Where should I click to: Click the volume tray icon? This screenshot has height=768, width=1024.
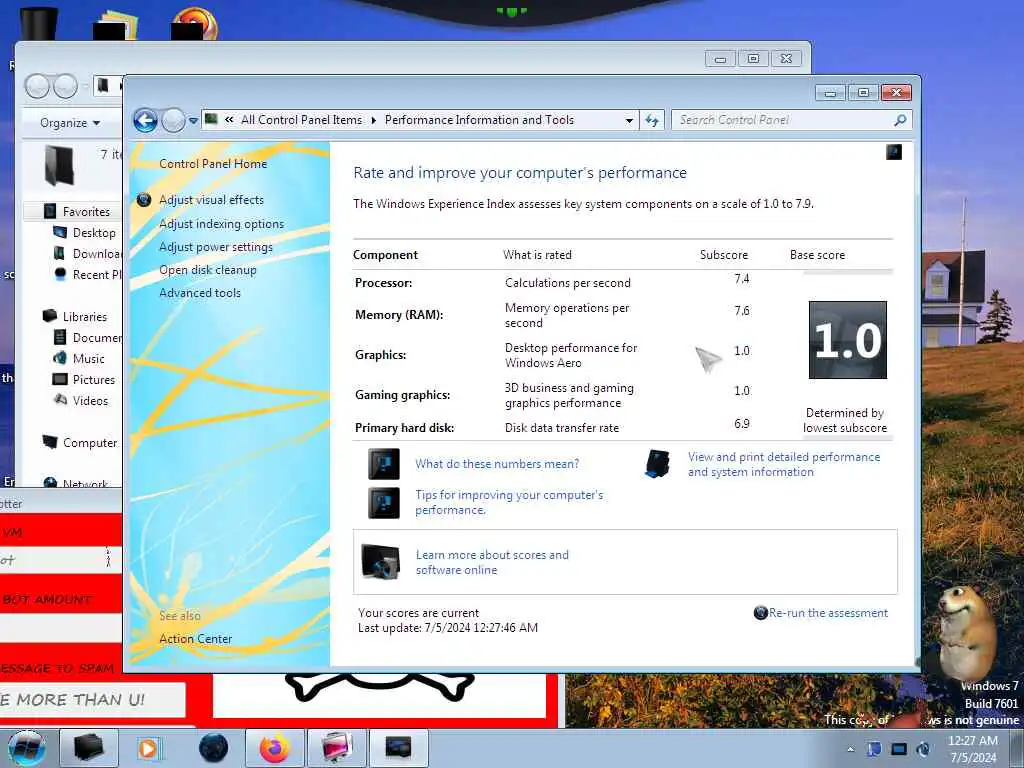coord(923,749)
